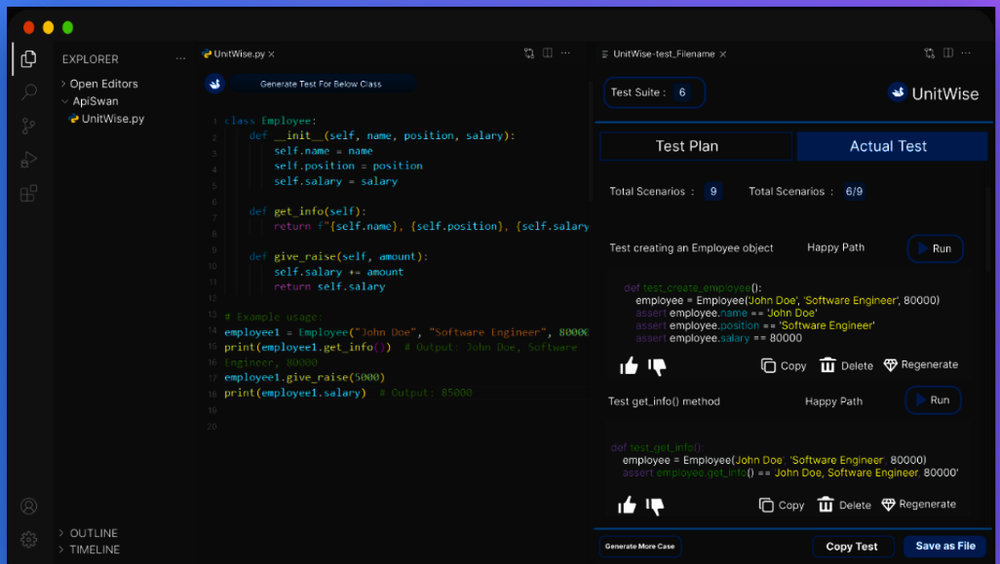The width and height of the screenshot is (1000, 564).
Task: Click the EXPLORER panel title
Action: [x=90, y=59]
